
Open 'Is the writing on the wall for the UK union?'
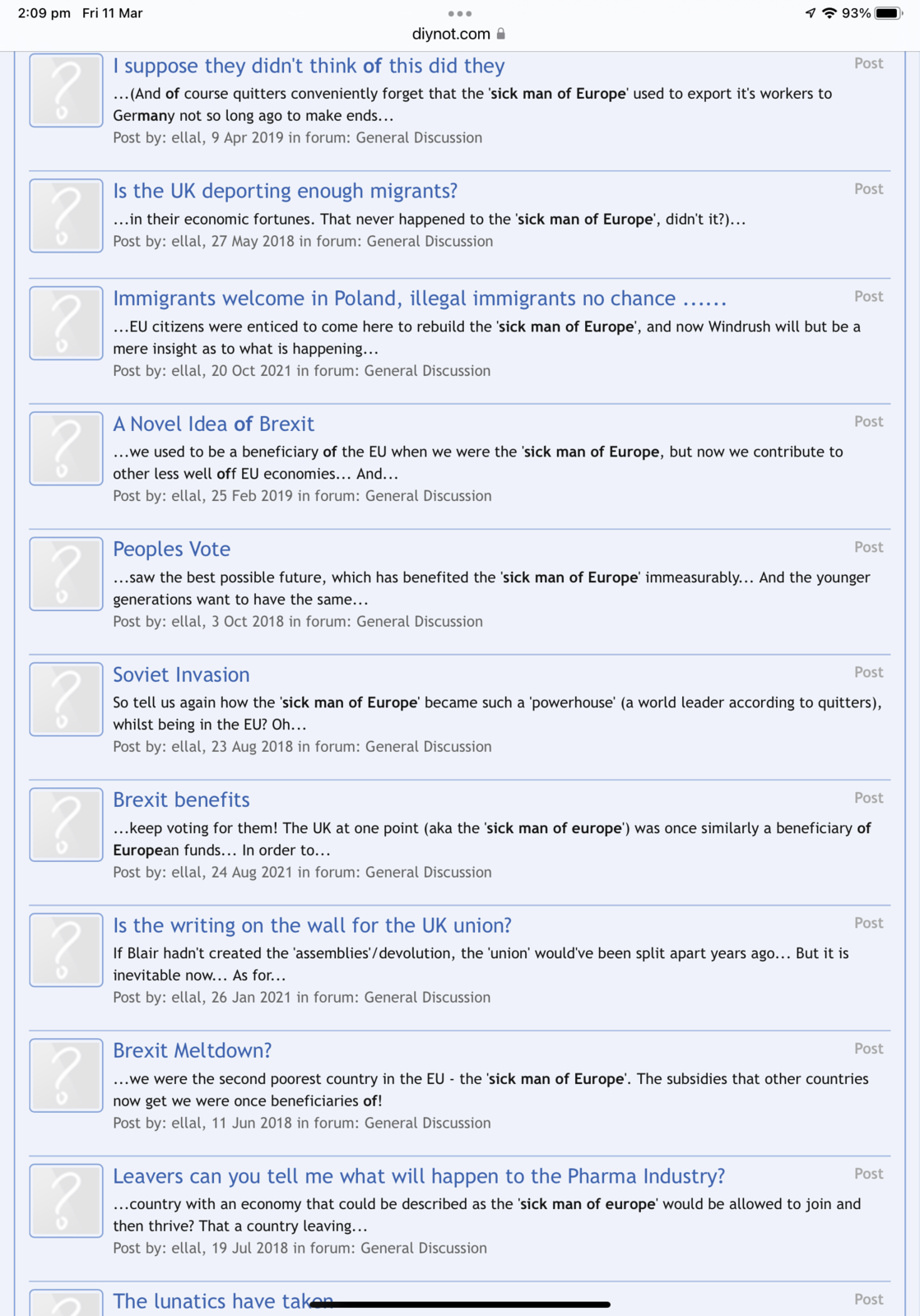312,925
